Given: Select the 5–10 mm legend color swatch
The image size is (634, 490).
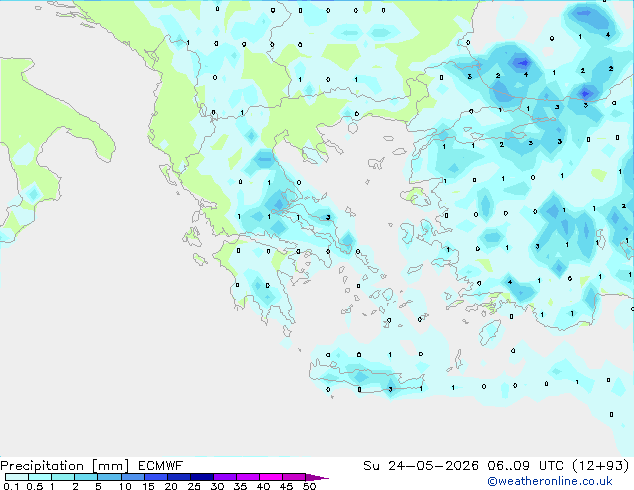Looking at the screenshot, I should (x=109, y=477).
